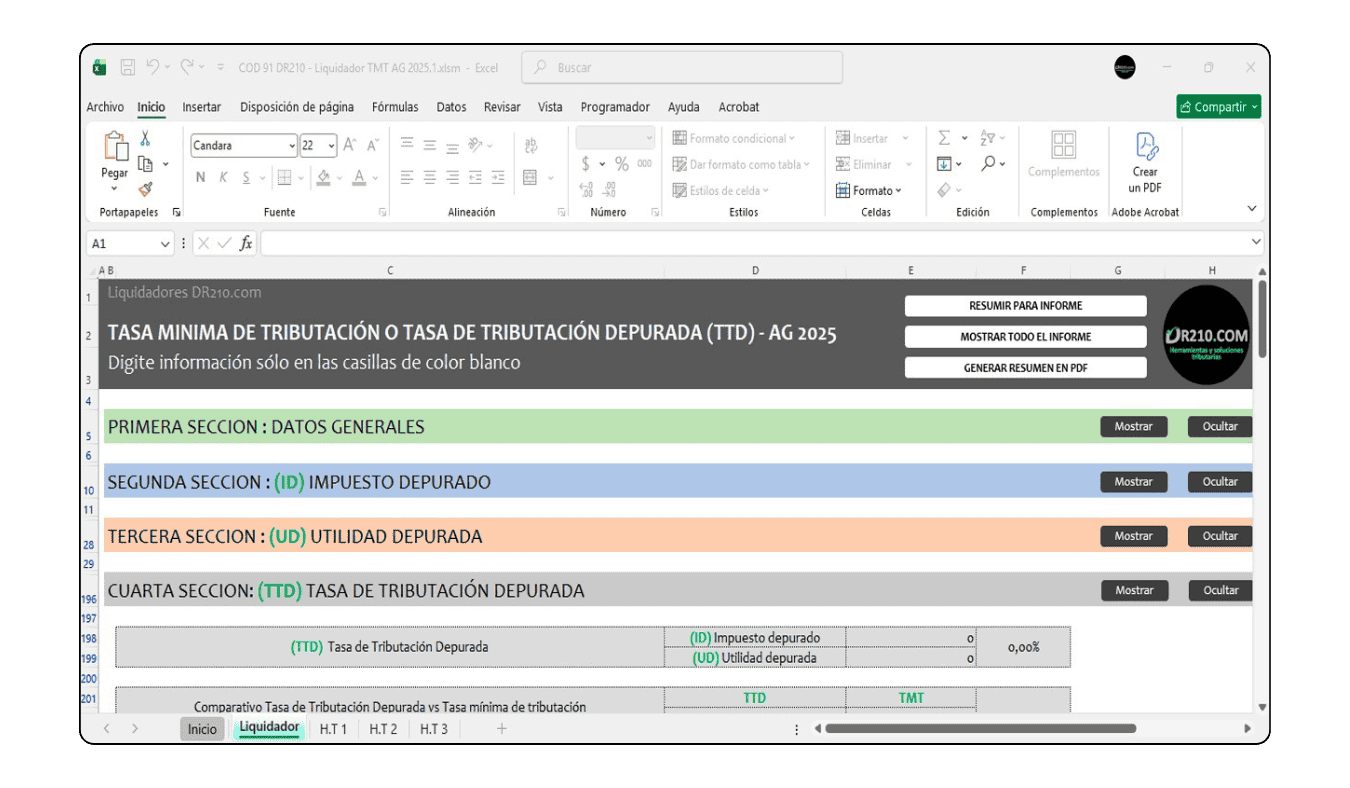Click the Autosuma sigma icon
The image size is (1350, 788).
(x=943, y=138)
